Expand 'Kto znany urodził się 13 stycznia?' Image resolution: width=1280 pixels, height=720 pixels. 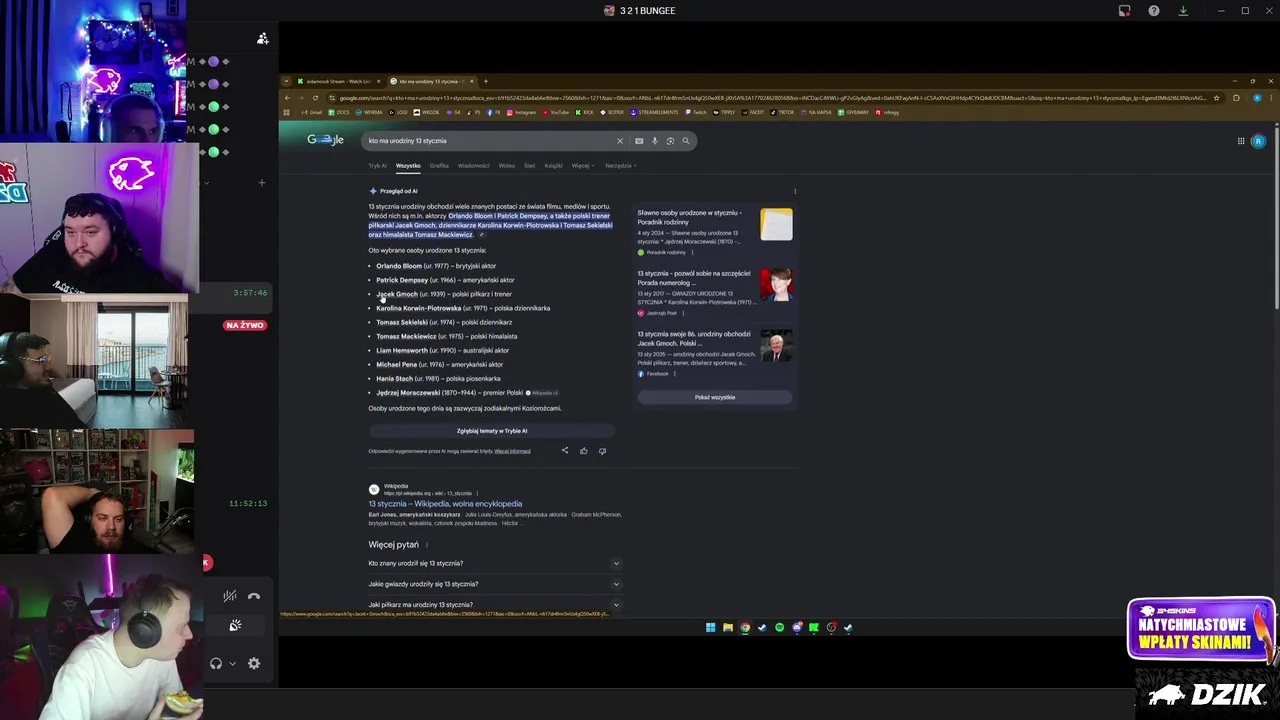point(495,563)
